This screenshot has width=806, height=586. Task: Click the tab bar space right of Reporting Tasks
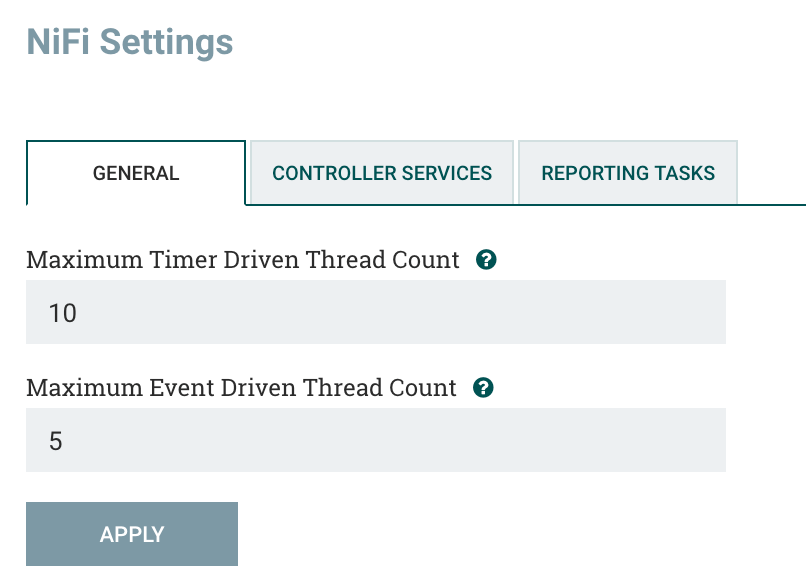pos(772,180)
